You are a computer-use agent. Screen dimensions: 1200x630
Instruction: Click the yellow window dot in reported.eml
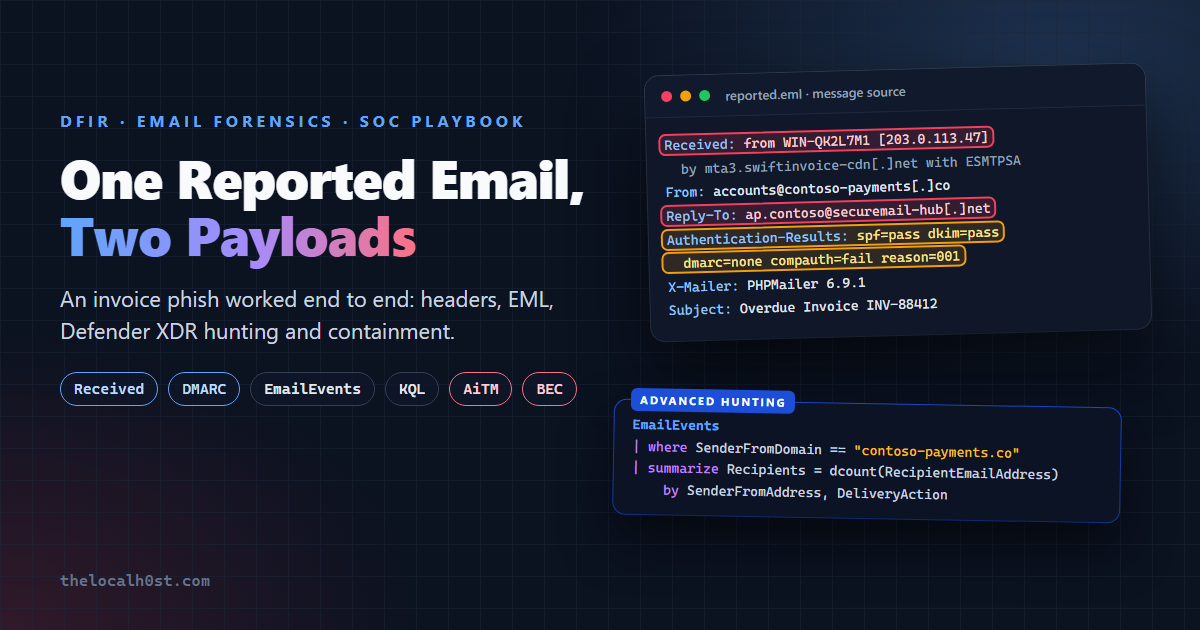tap(685, 97)
